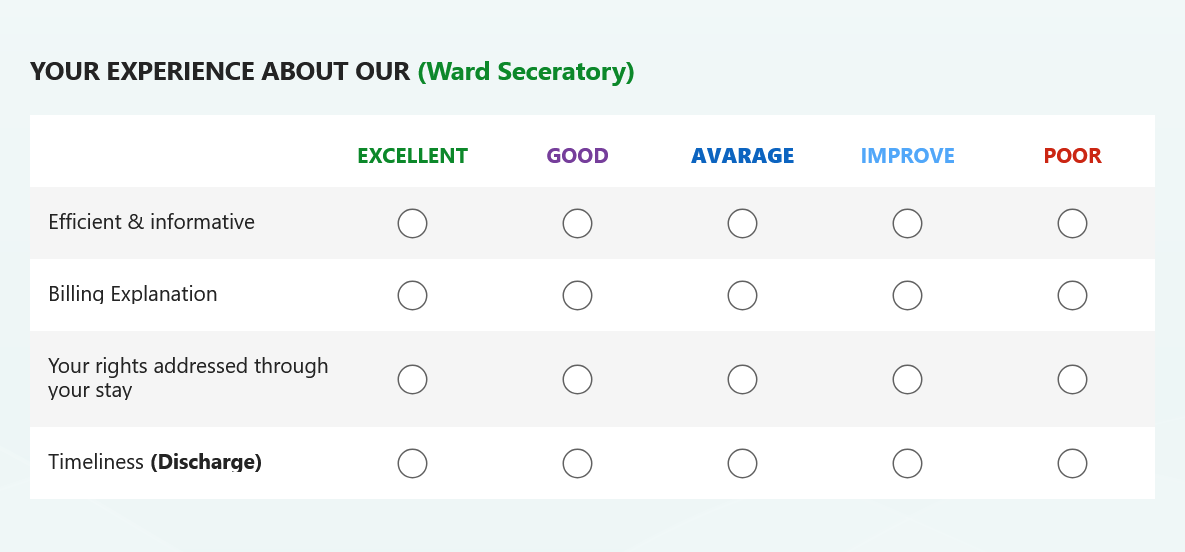Rate Efficient & informative as Good
Screen dimensions: 1185x552
click(x=577, y=224)
